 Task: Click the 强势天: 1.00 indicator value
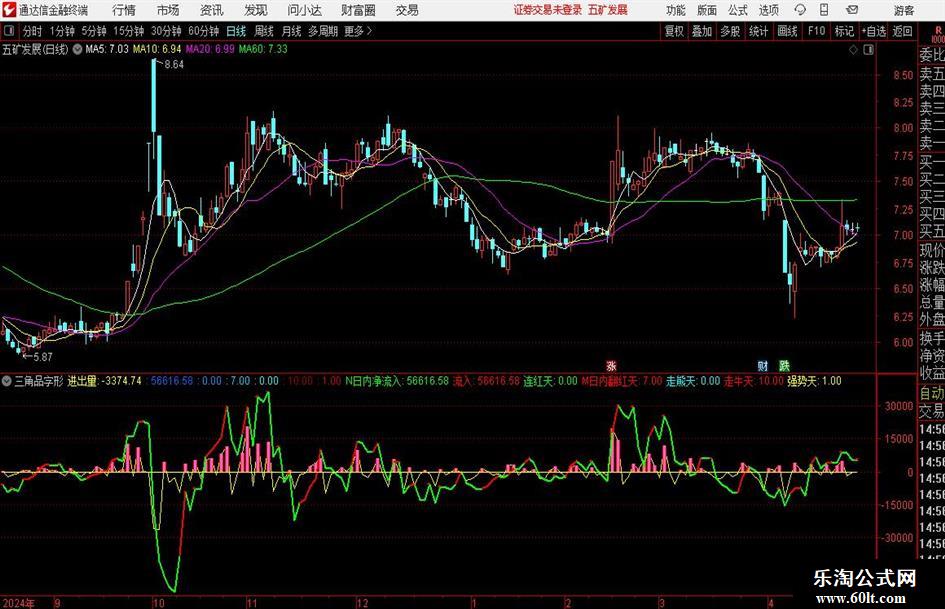click(x=814, y=381)
